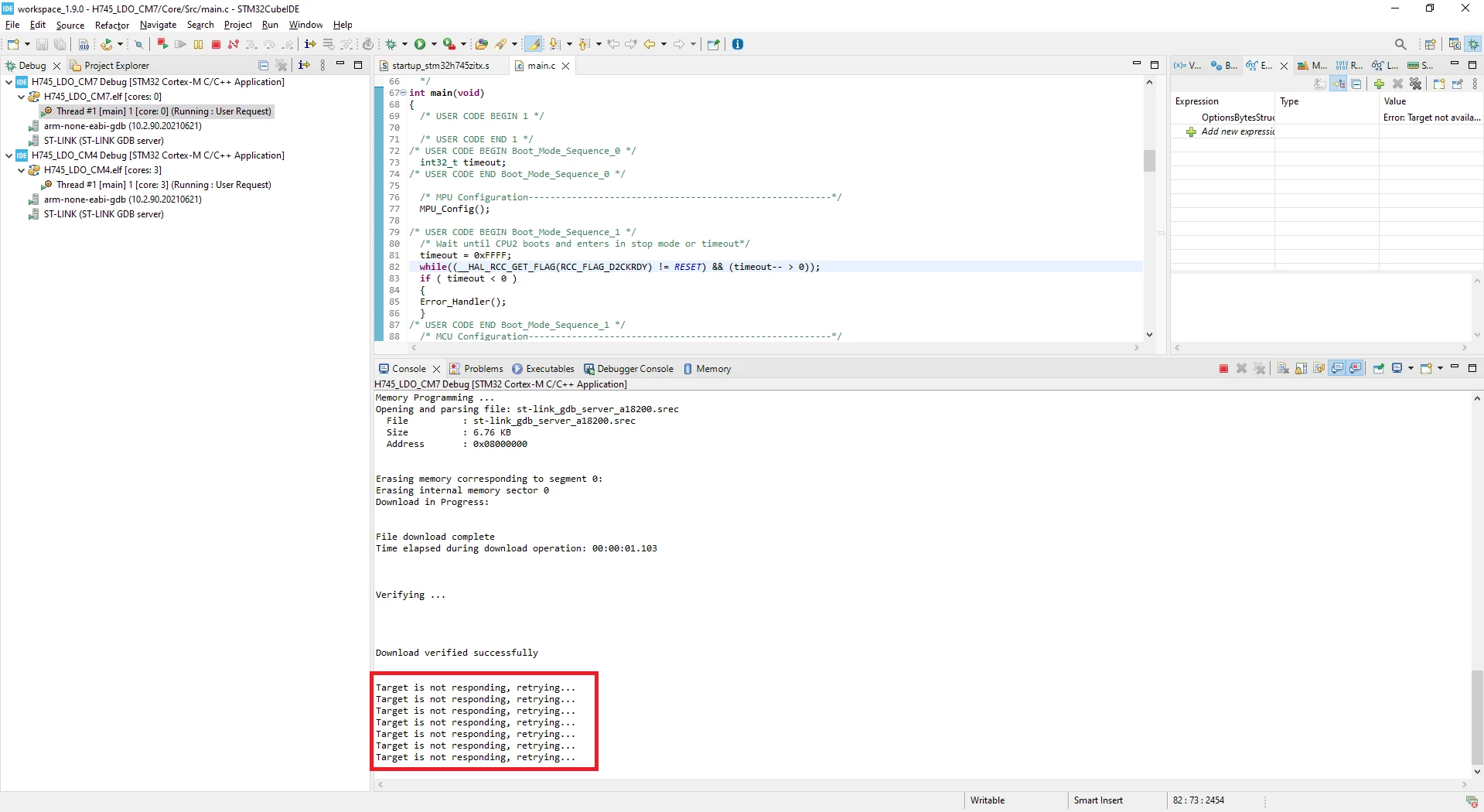Click Collapse All in Expressions view

coord(1356,84)
